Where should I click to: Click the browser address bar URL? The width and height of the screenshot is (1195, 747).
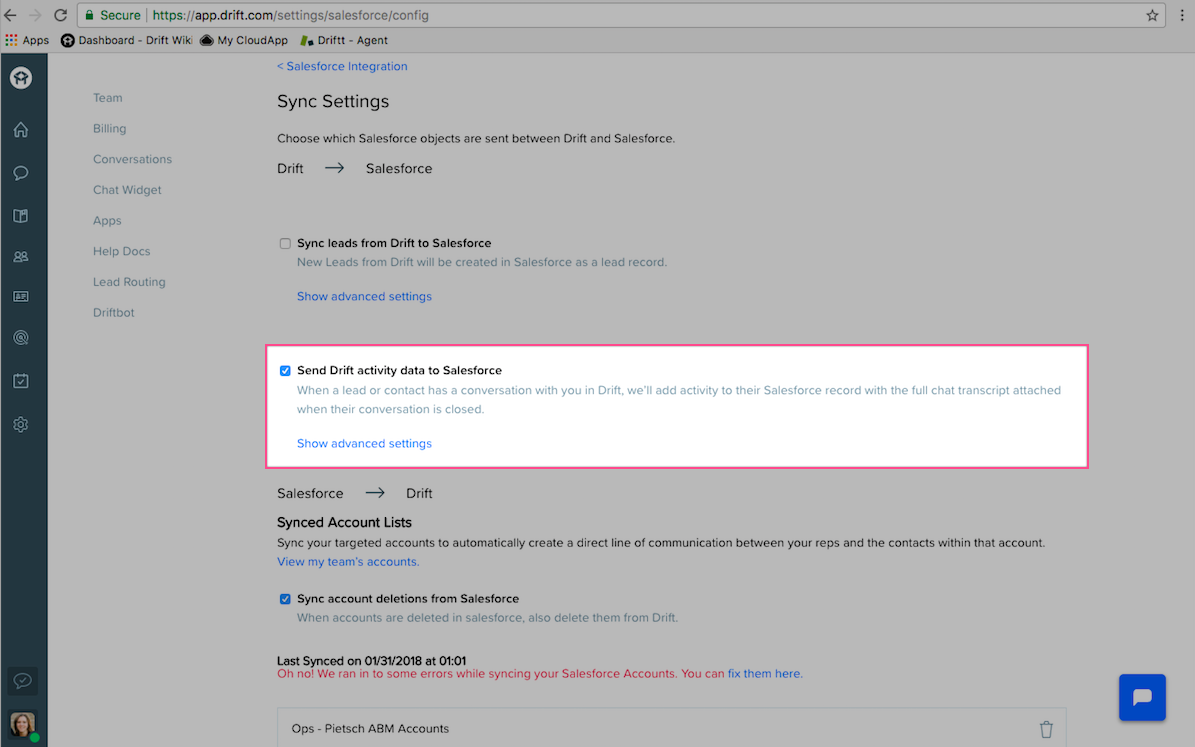tap(290, 15)
